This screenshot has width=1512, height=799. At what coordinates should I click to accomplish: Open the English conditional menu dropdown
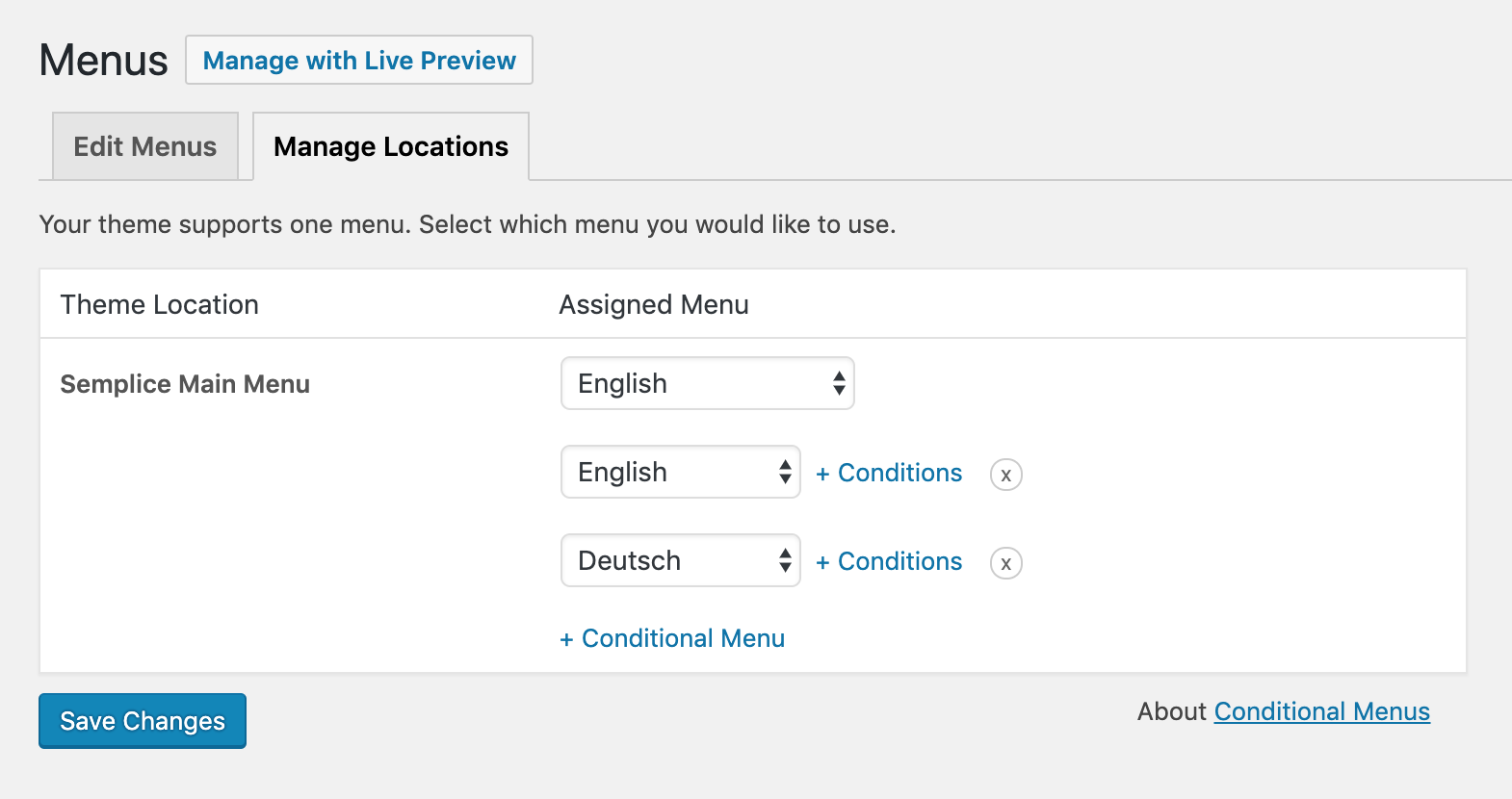click(x=680, y=473)
